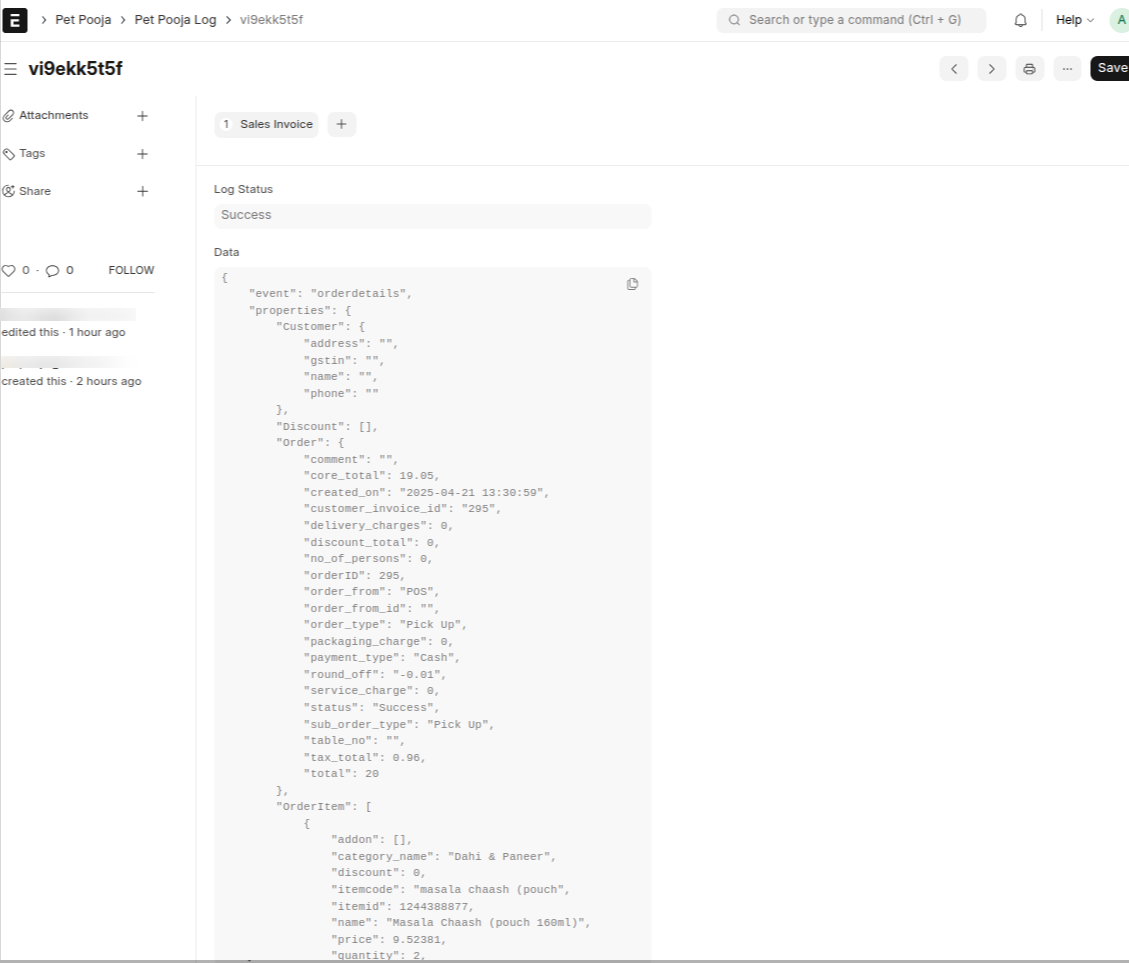Click the Share sidebar label
This screenshot has width=1129, height=963.
coord(35,192)
